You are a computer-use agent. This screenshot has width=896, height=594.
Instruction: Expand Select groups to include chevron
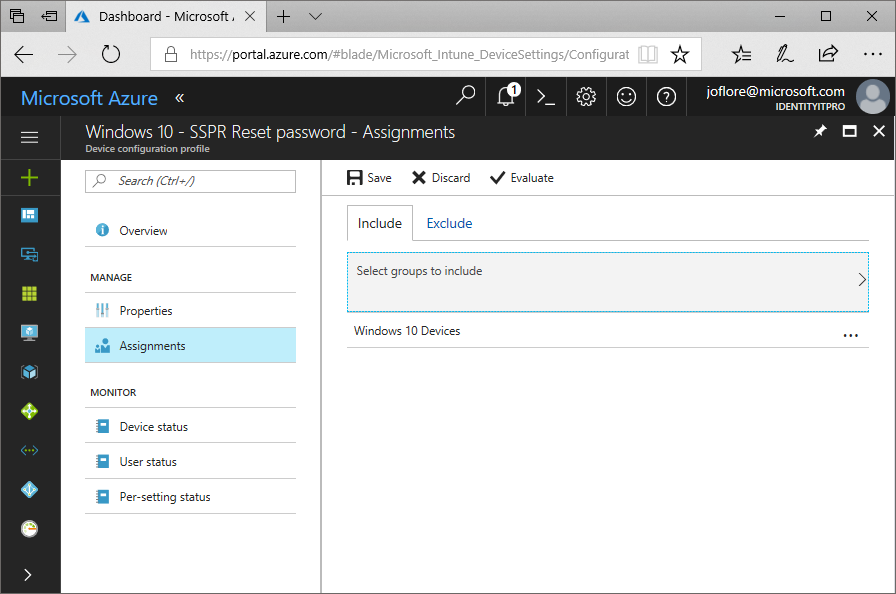[x=862, y=280]
